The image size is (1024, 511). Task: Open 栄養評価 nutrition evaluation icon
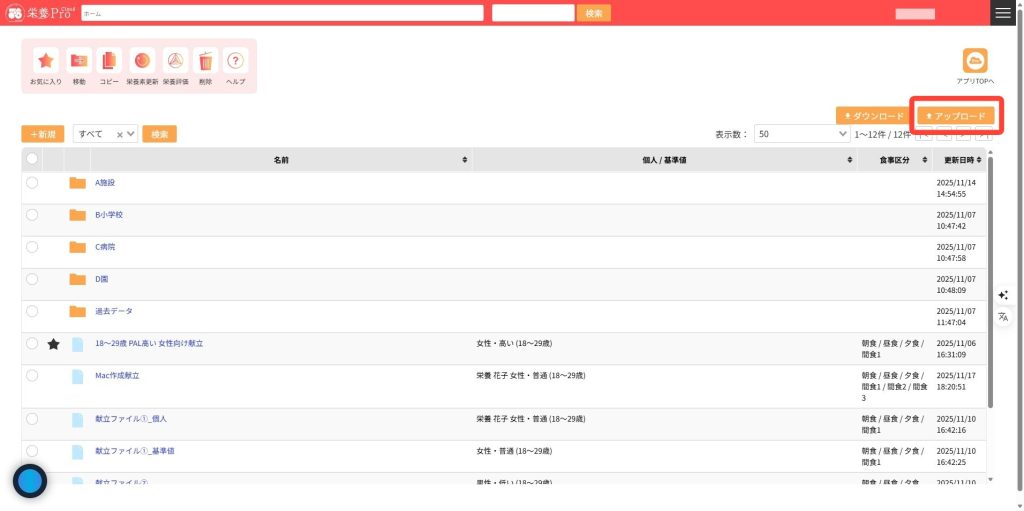point(175,61)
